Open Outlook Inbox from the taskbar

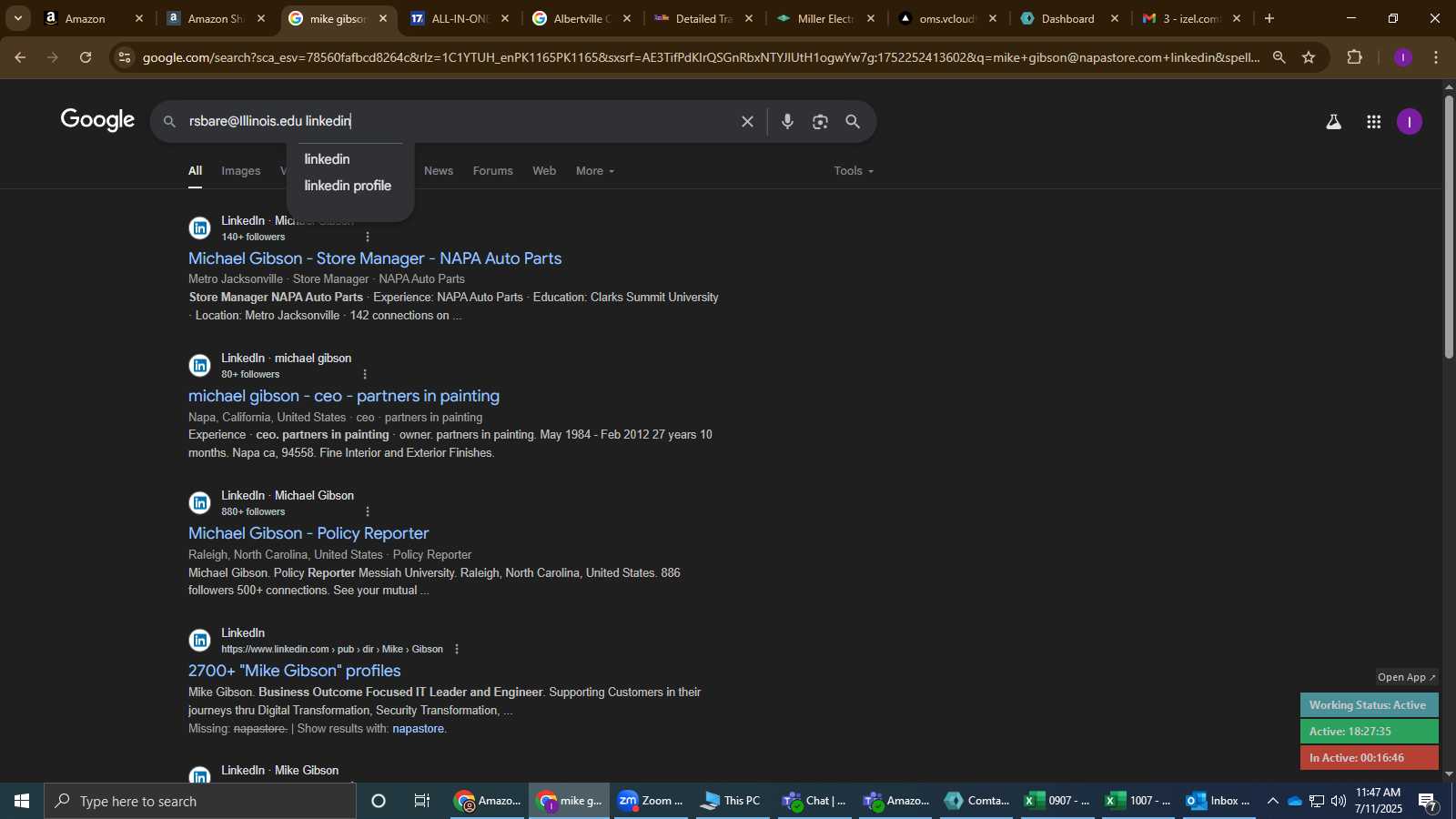tap(1218, 801)
